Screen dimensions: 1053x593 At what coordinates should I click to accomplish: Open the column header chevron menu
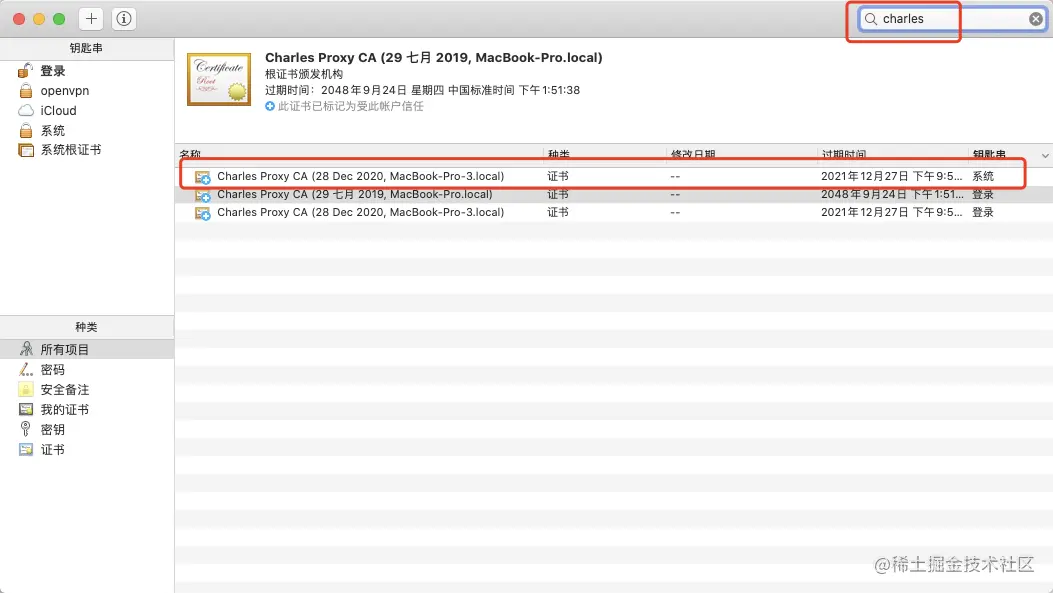click(x=1045, y=155)
